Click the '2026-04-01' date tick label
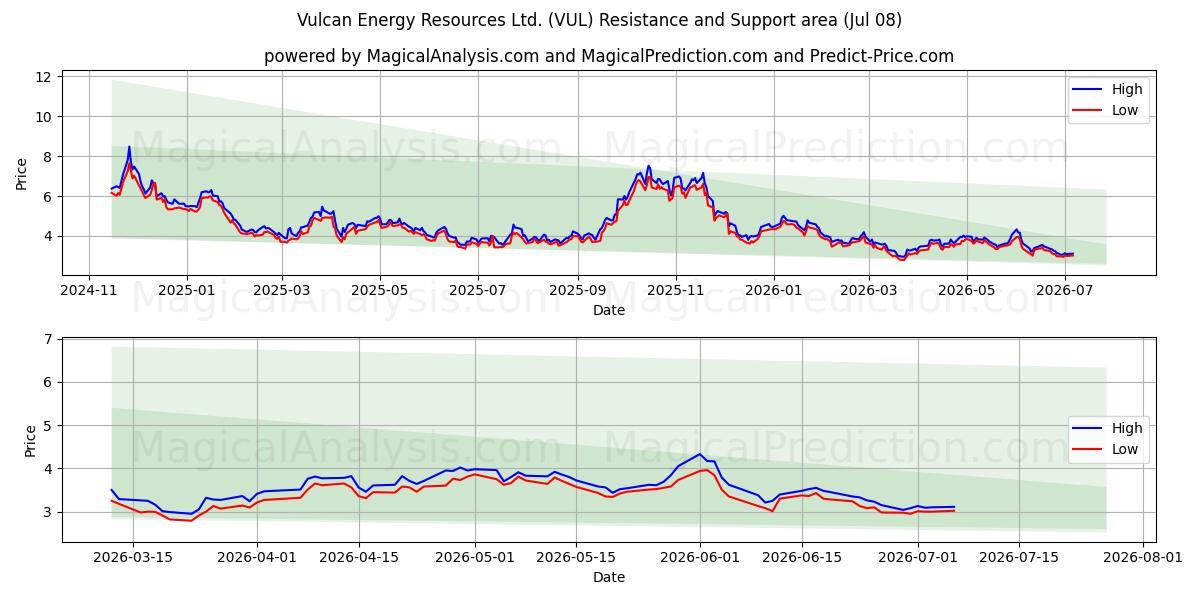 (256, 558)
